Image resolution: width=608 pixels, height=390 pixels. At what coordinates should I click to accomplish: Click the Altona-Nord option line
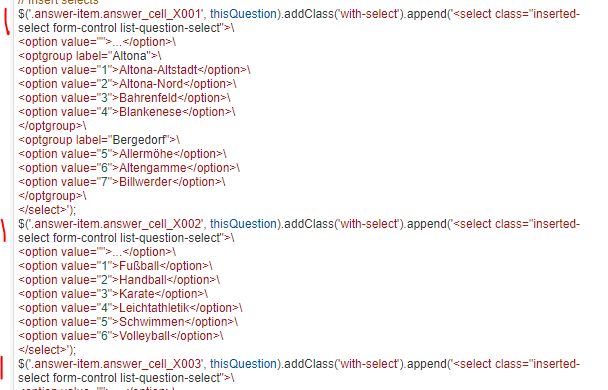[127, 84]
